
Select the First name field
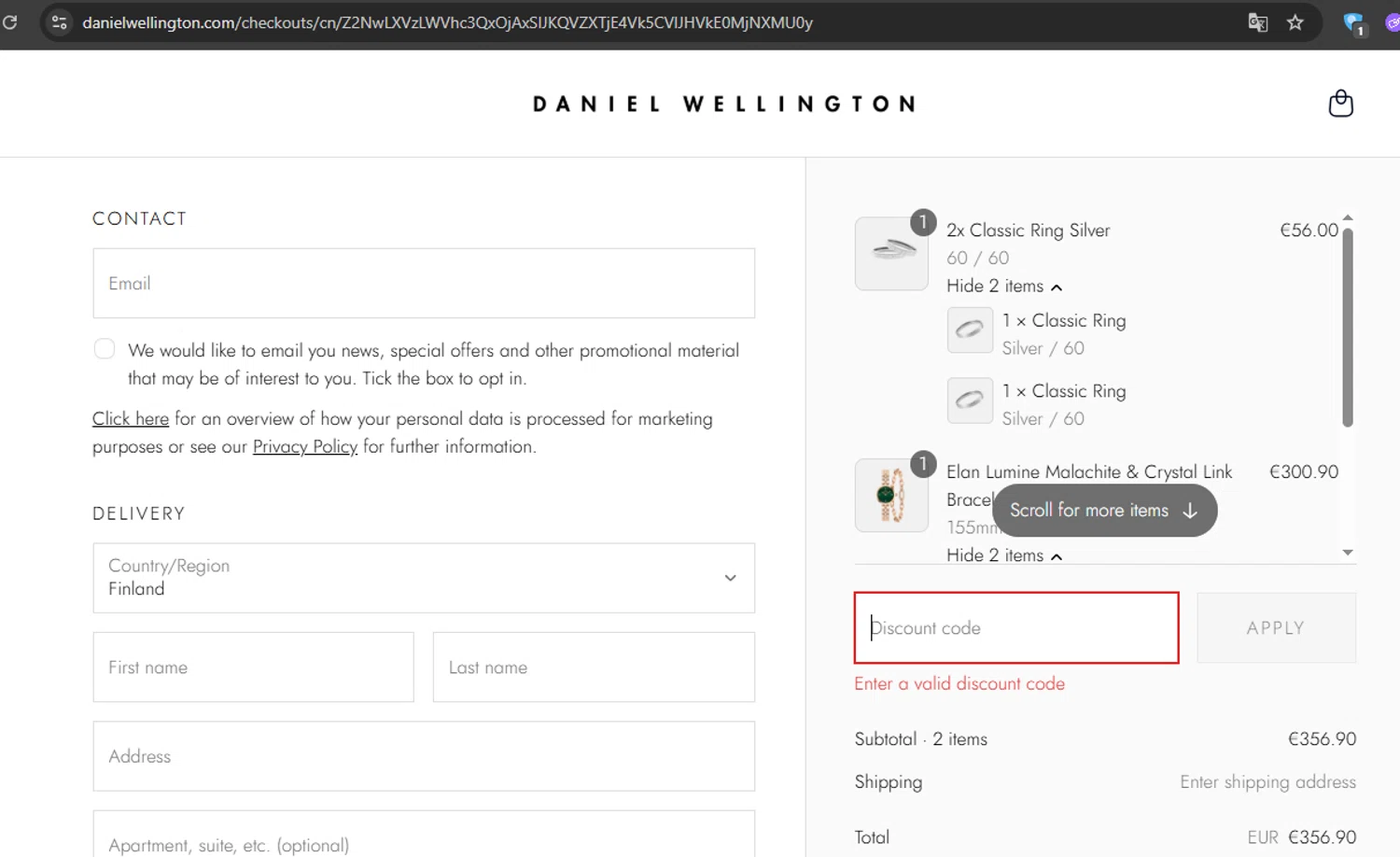253,667
